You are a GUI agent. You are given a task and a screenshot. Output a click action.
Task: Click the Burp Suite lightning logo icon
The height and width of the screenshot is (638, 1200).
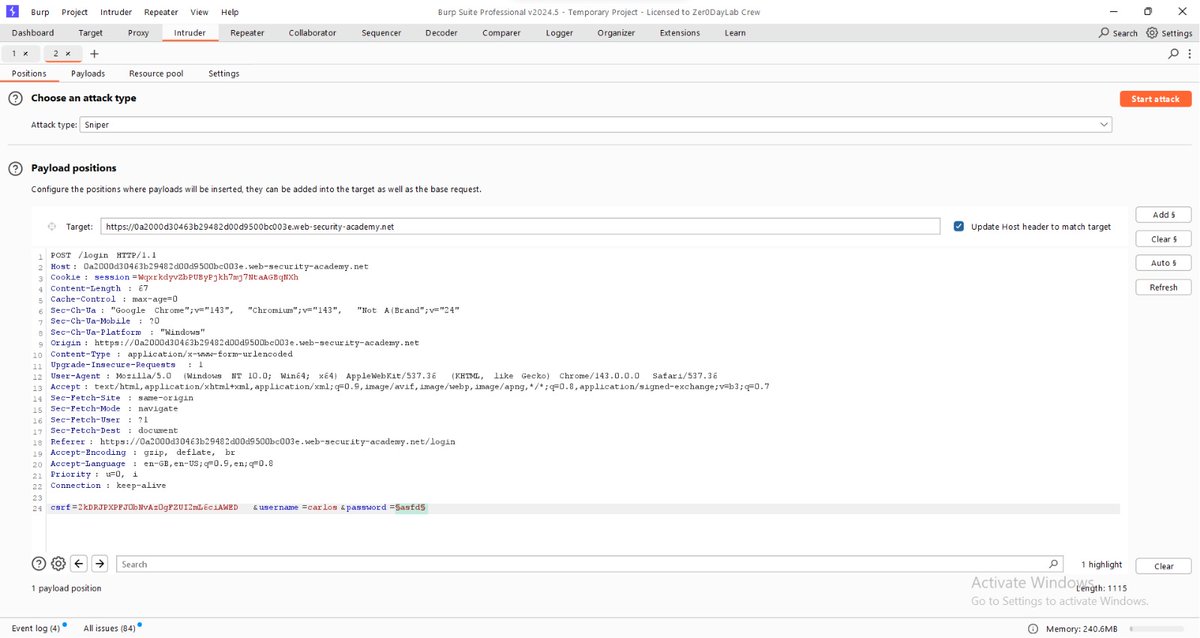point(14,11)
